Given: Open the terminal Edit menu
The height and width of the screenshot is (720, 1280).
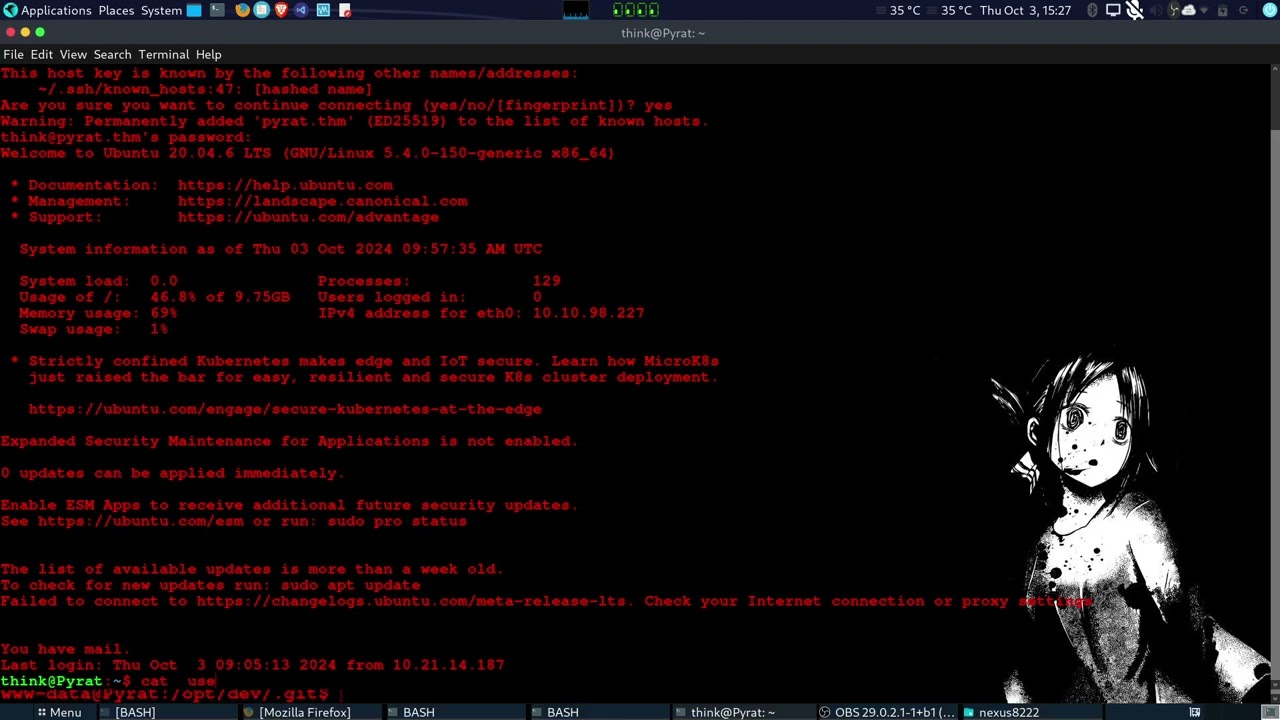Looking at the screenshot, I should (x=41, y=54).
